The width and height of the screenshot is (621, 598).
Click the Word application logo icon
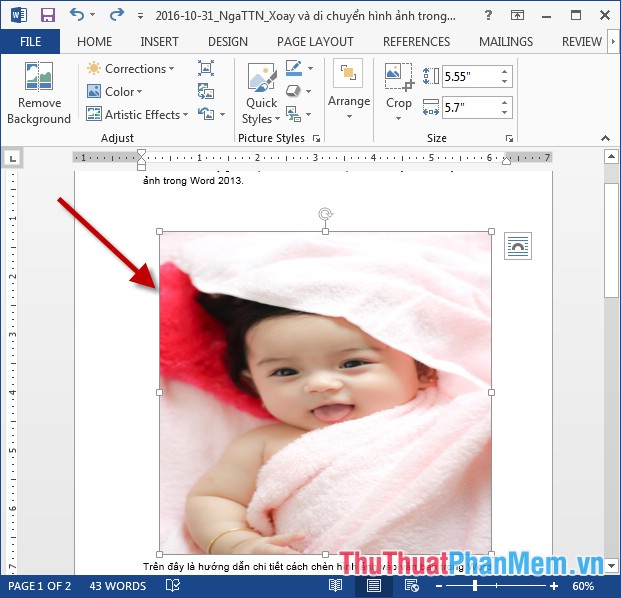click(x=19, y=16)
